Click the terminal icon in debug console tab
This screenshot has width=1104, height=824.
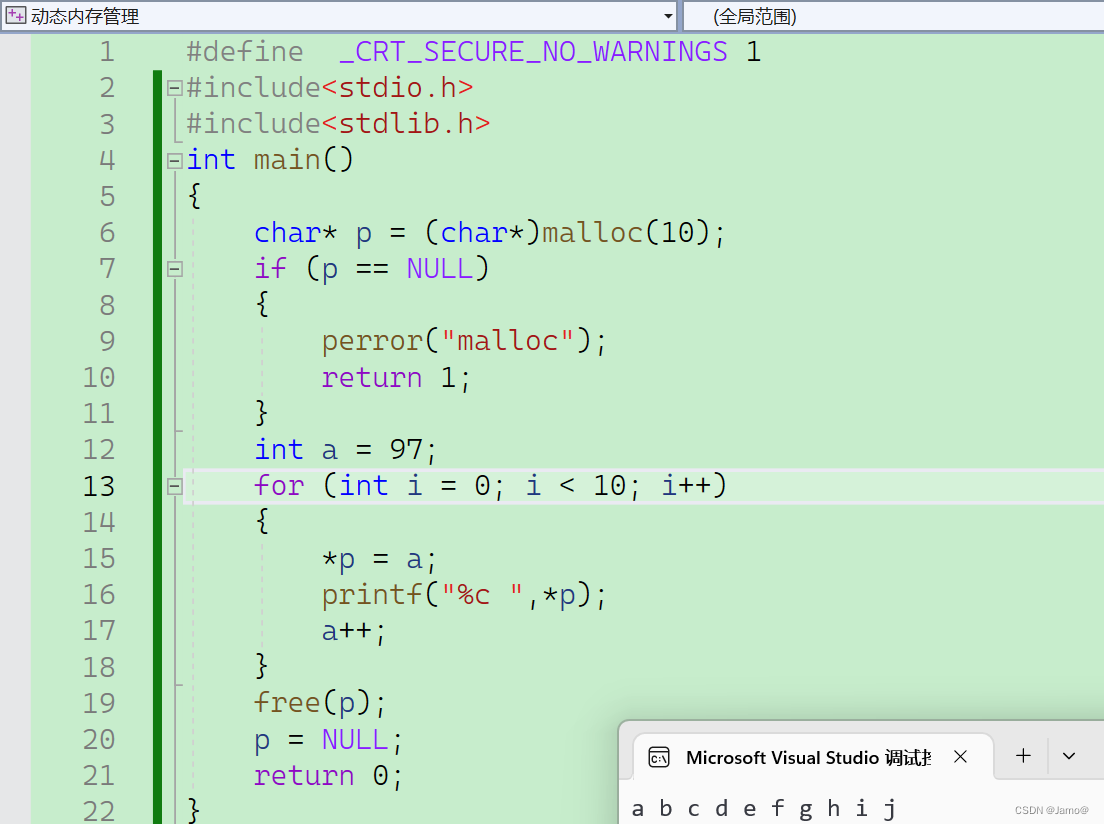[x=659, y=758]
